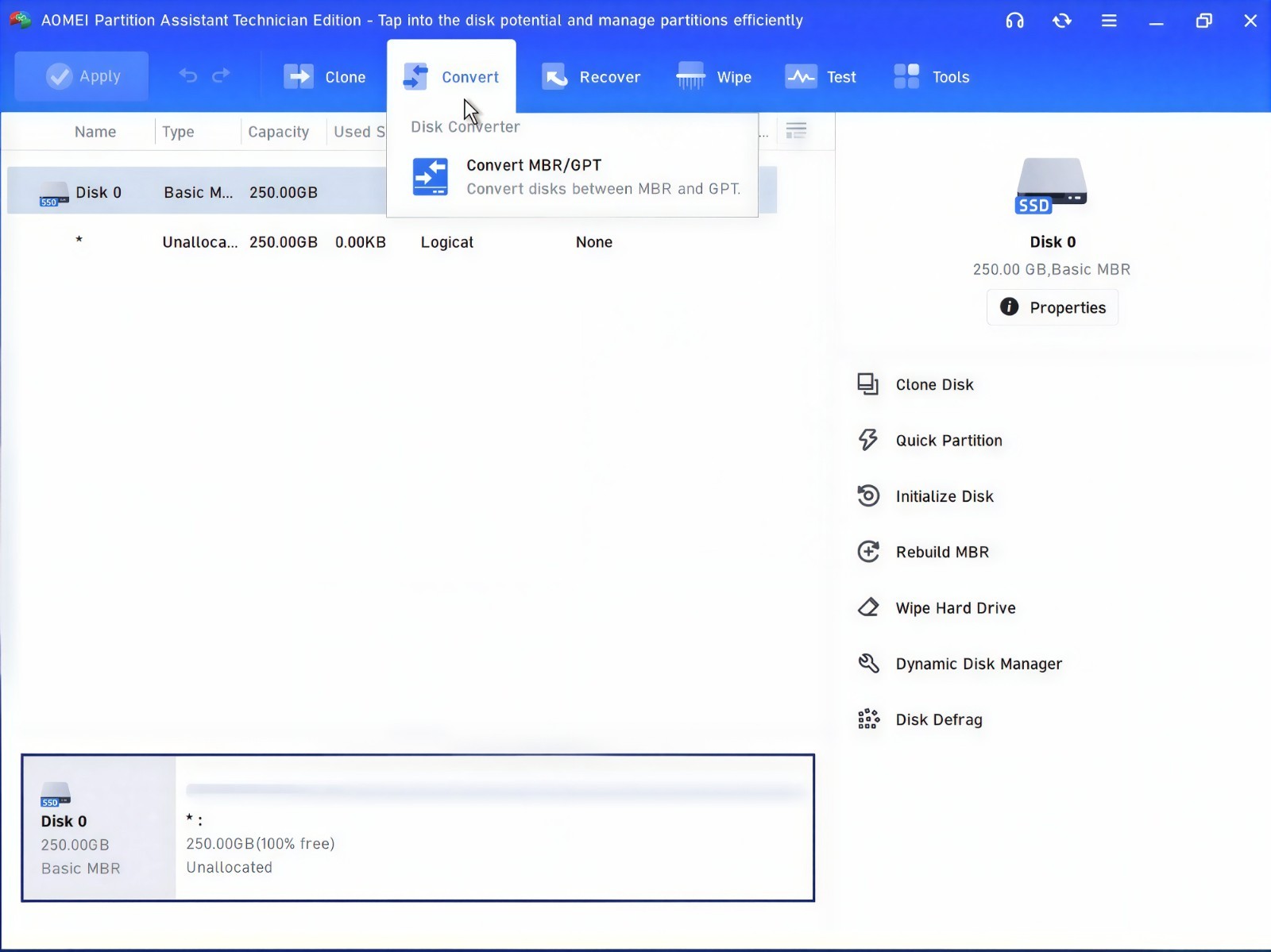Click the Convert MBR/GPT icon
This screenshot has width=1271, height=952.
(431, 176)
